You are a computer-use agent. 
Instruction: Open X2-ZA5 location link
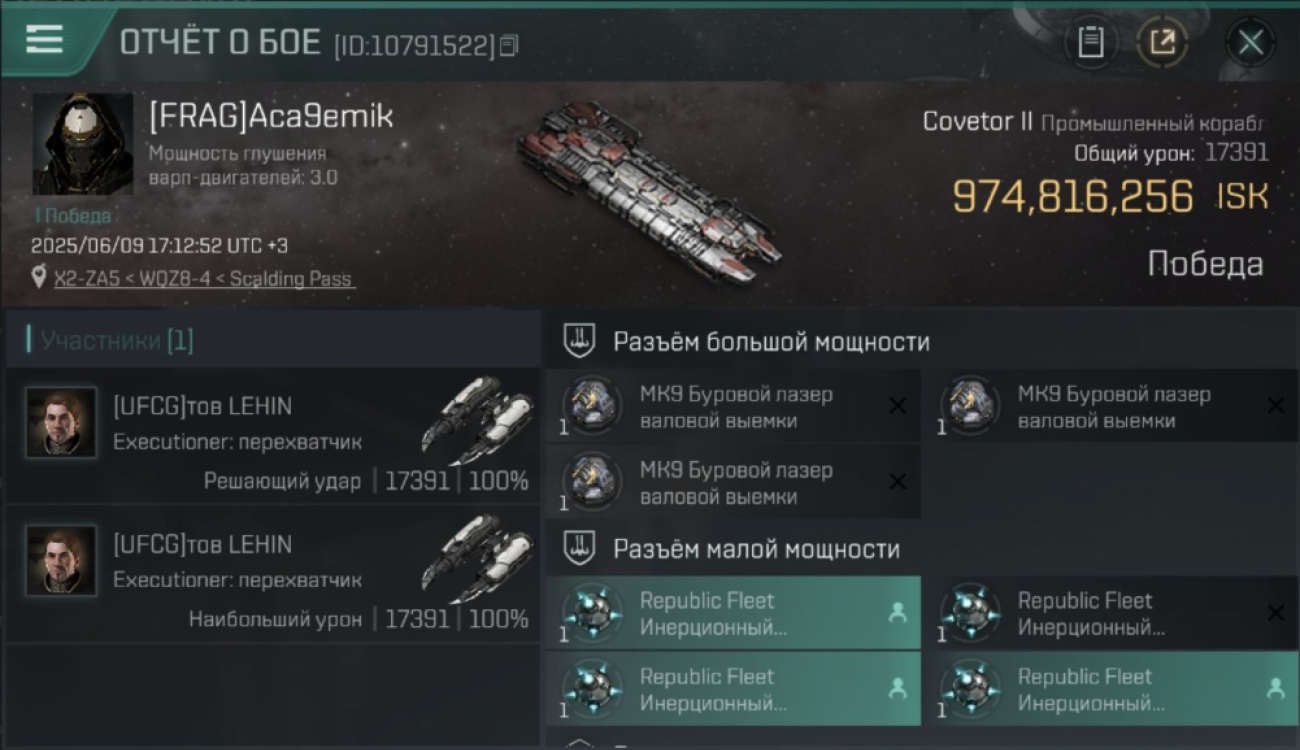click(204, 279)
